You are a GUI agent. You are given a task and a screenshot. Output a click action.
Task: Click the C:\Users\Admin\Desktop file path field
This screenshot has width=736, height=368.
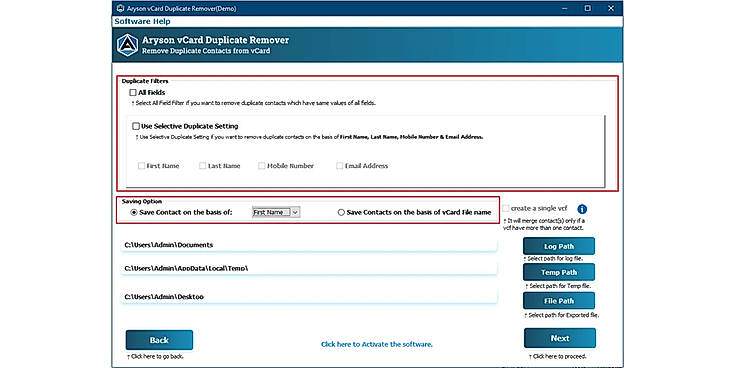point(309,297)
